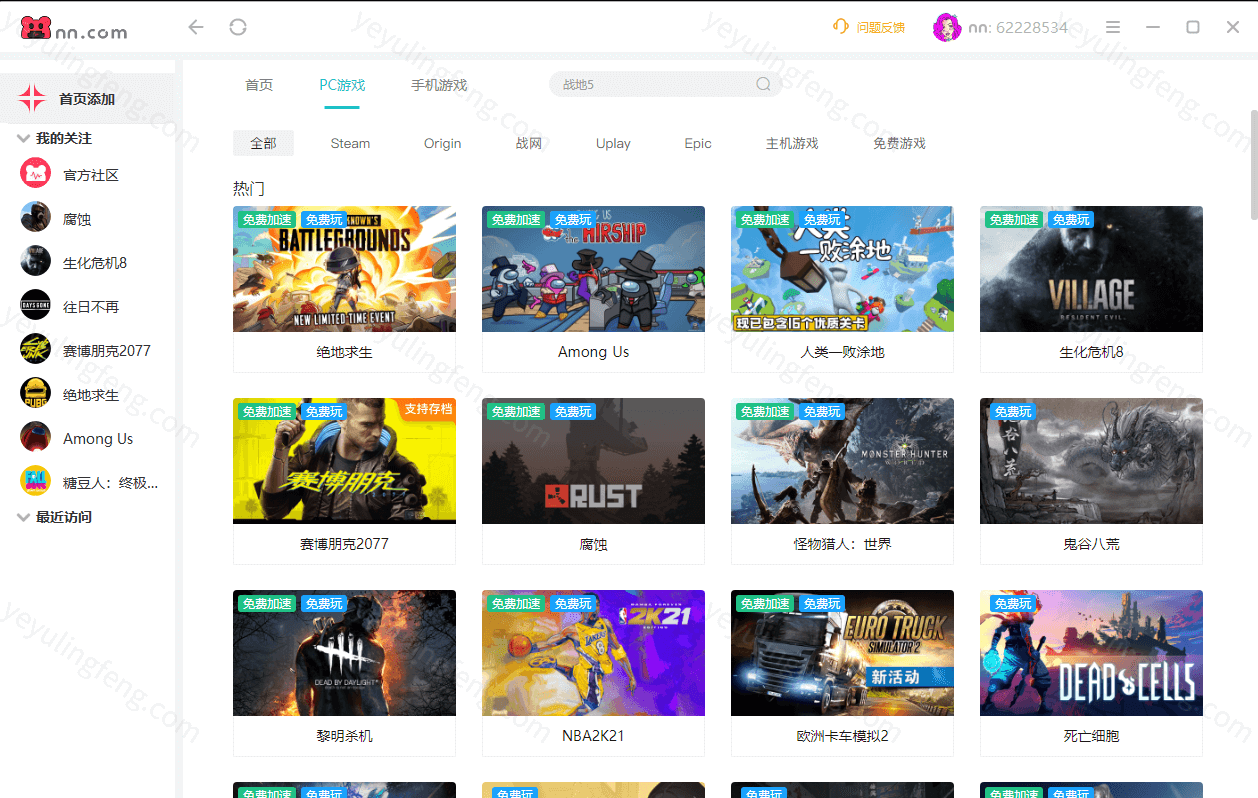Filter games by Steam platform

pos(350,143)
